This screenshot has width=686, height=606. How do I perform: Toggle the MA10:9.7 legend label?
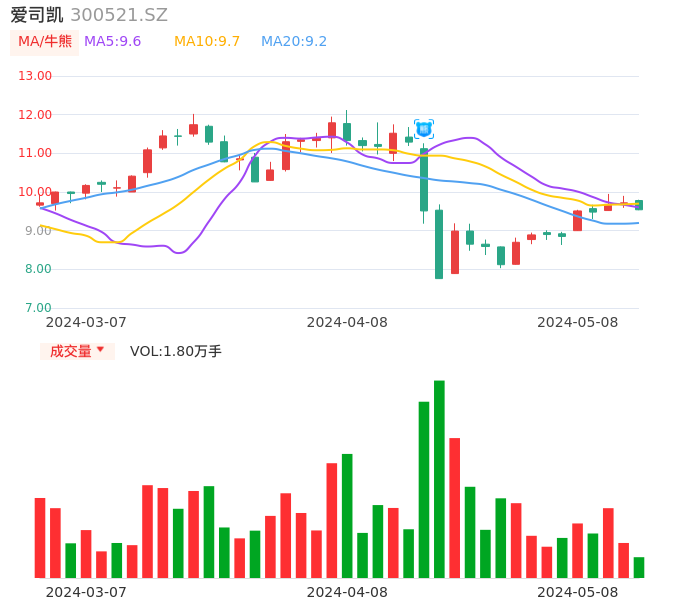click(207, 42)
